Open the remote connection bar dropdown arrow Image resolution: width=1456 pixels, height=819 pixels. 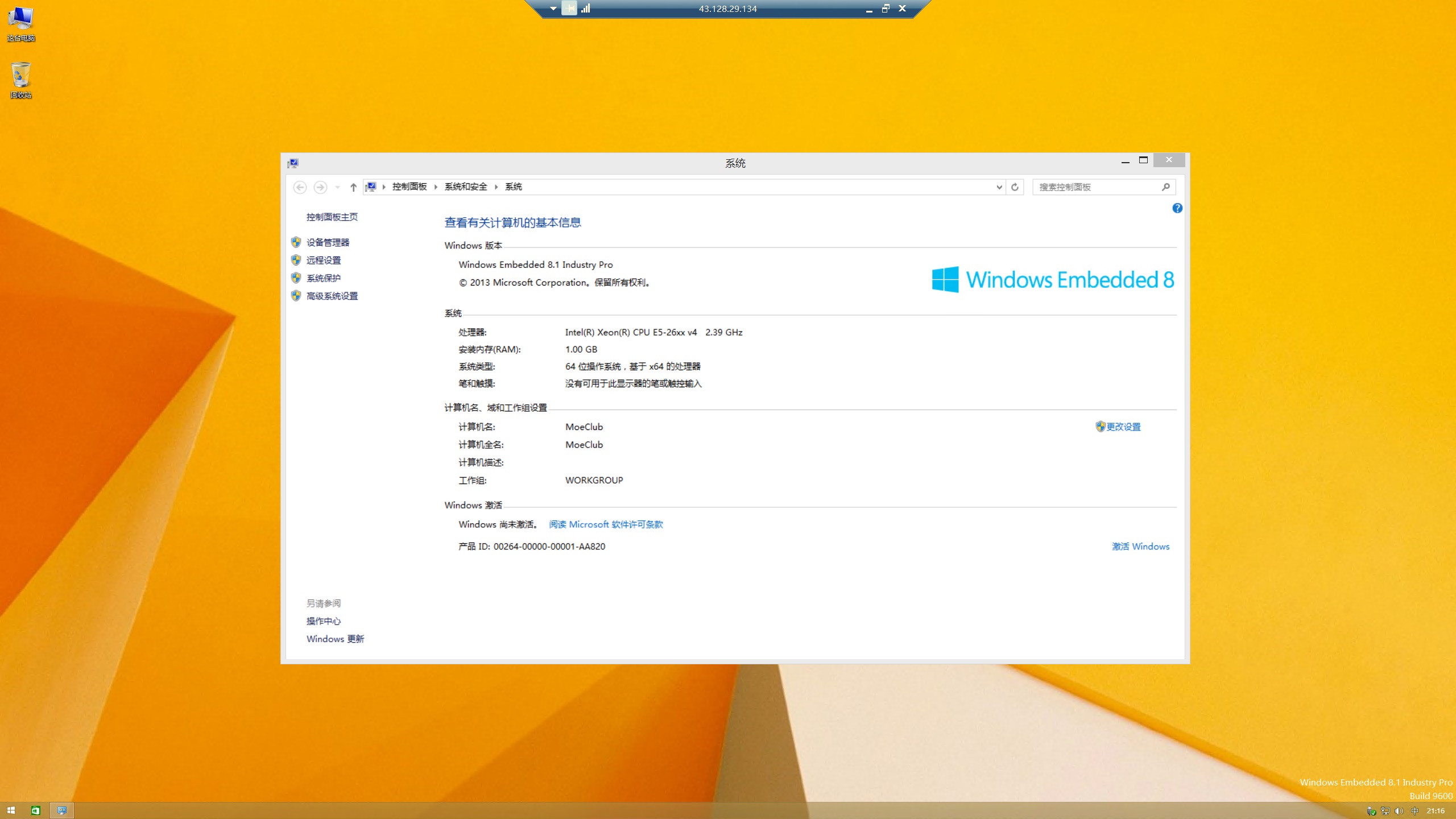click(x=553, y=9)
